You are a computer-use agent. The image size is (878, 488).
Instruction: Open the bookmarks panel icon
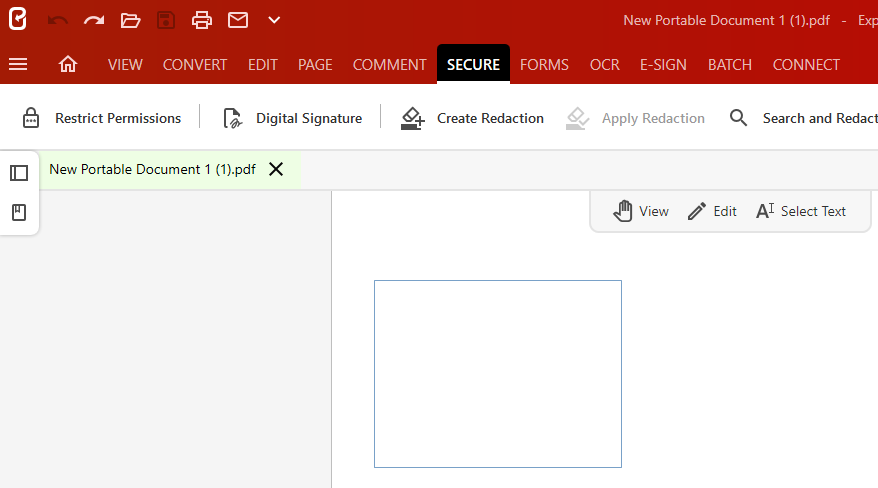click(19, 212)
